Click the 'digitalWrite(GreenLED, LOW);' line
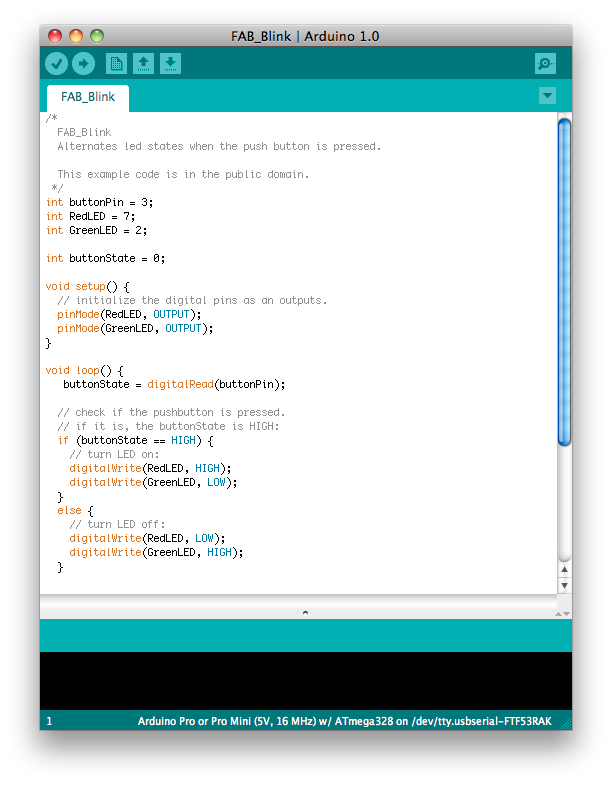 click(153, 483)
